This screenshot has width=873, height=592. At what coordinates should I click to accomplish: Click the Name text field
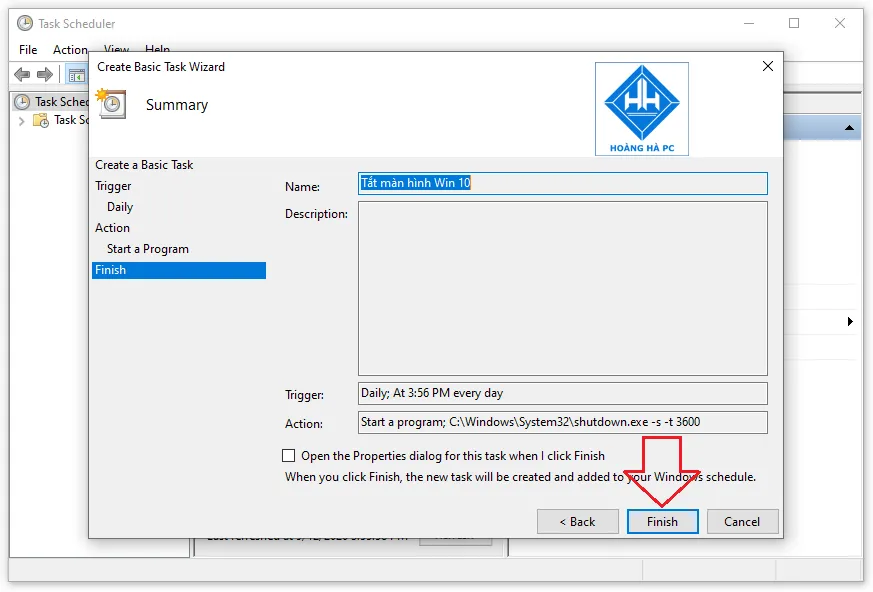(x=562, y=184)
